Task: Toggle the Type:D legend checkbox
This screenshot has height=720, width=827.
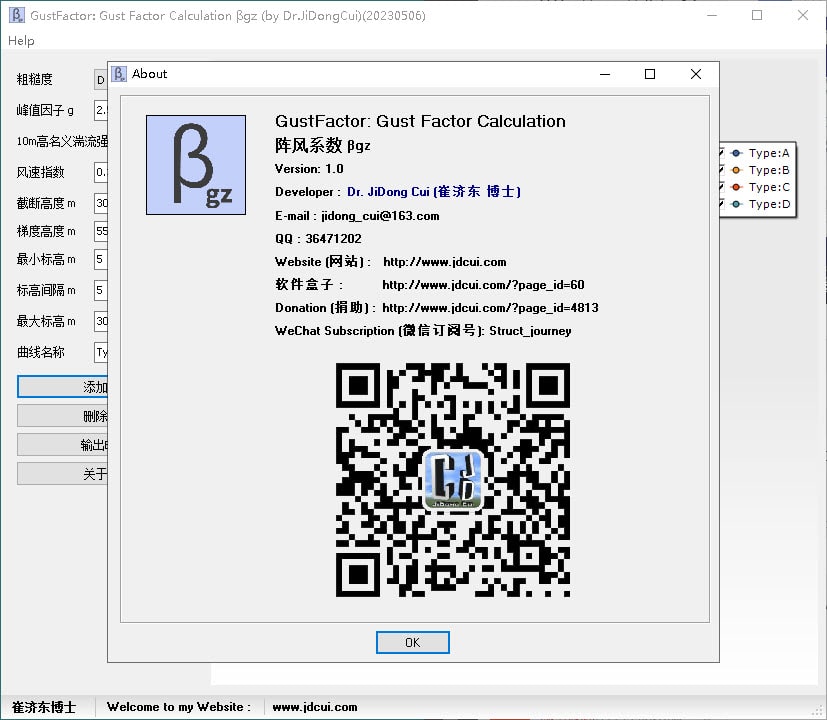Action: tap(722, 204)
